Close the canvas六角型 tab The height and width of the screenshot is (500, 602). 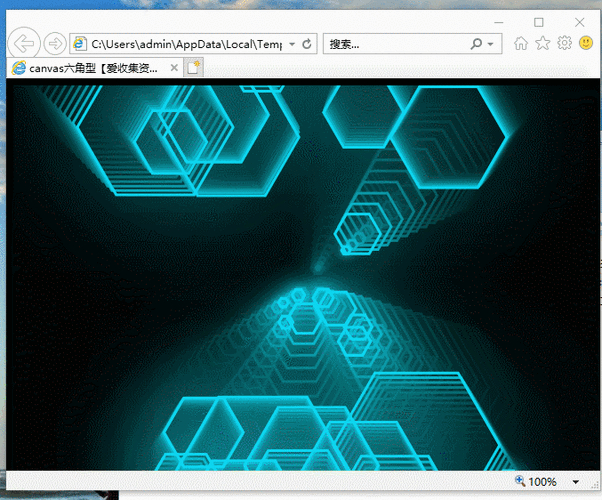[174, 68]
